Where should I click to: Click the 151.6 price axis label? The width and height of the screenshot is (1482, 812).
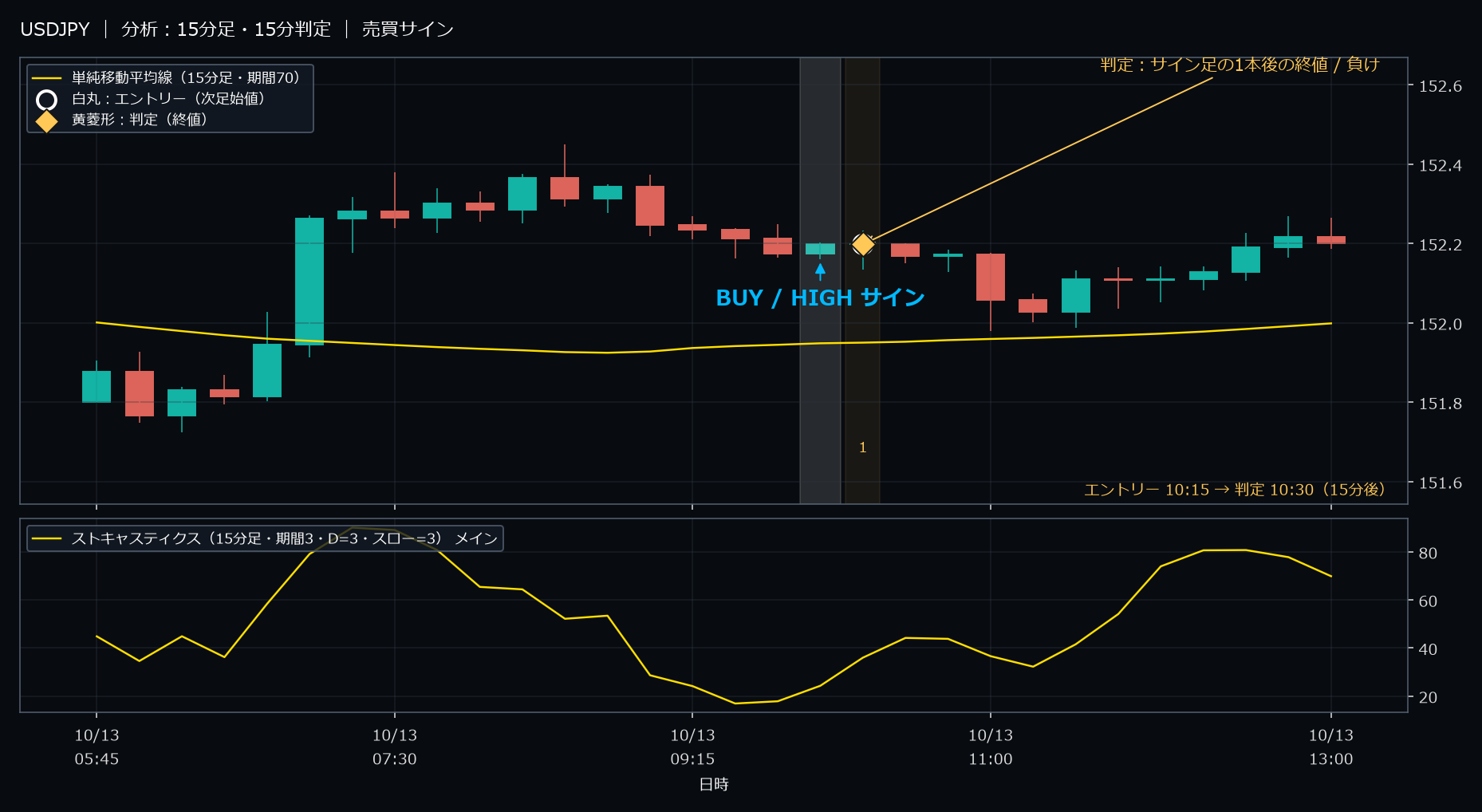[x=1441, y=483]
